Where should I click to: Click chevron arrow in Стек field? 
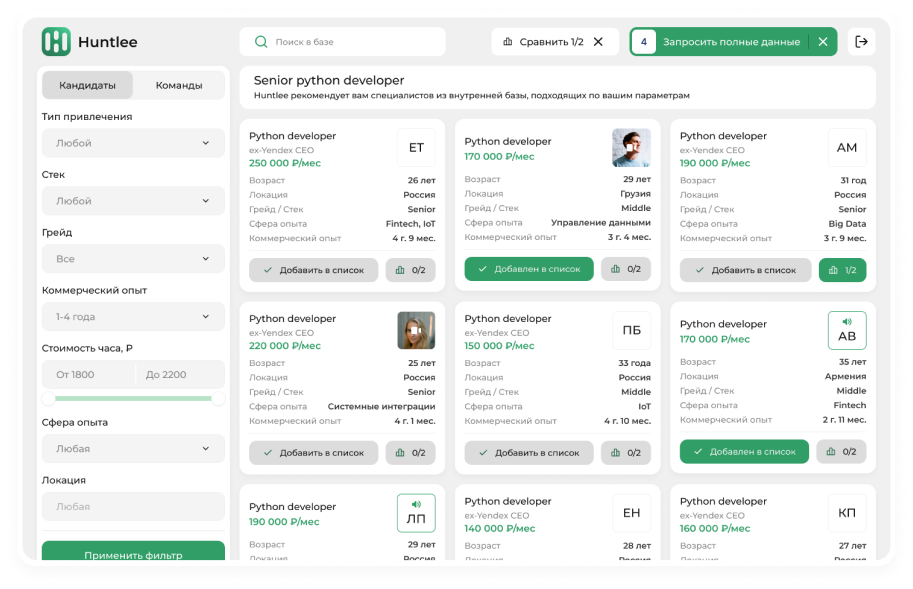[206, 201]
